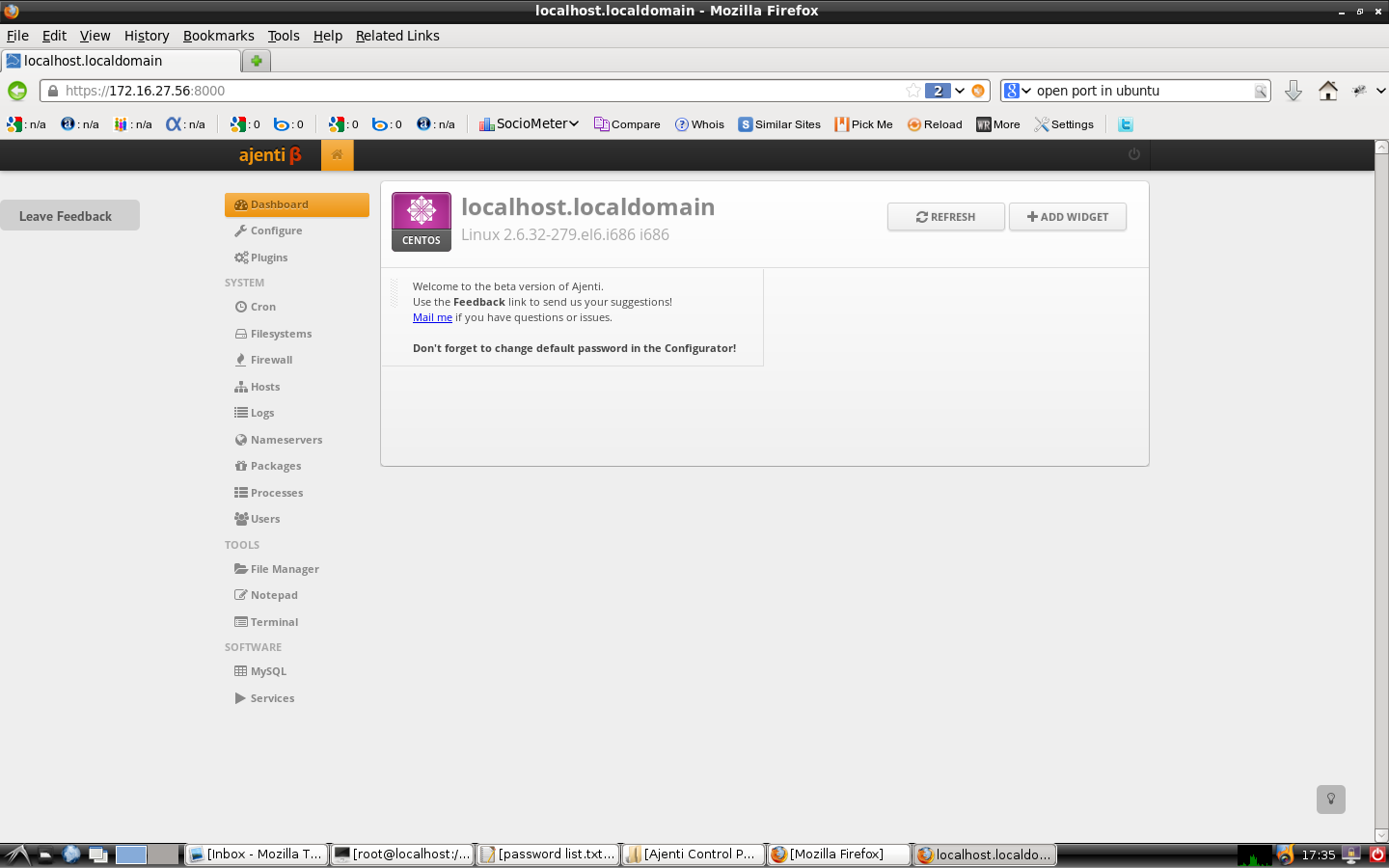Viewport: 1389px width, 868px height.
Task: Open File Manager from the sidebar
Action: 284,569
